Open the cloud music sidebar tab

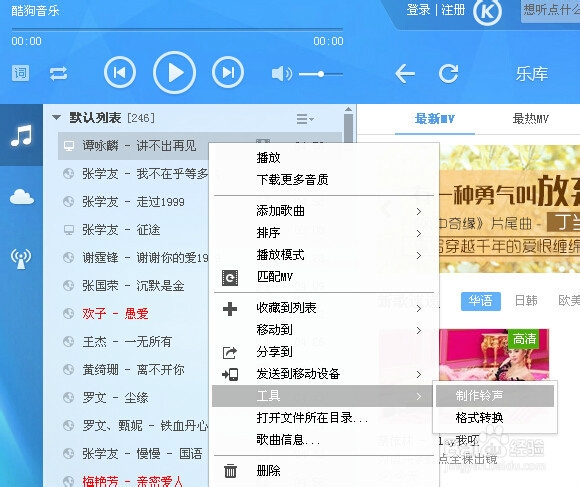(21, 196)
